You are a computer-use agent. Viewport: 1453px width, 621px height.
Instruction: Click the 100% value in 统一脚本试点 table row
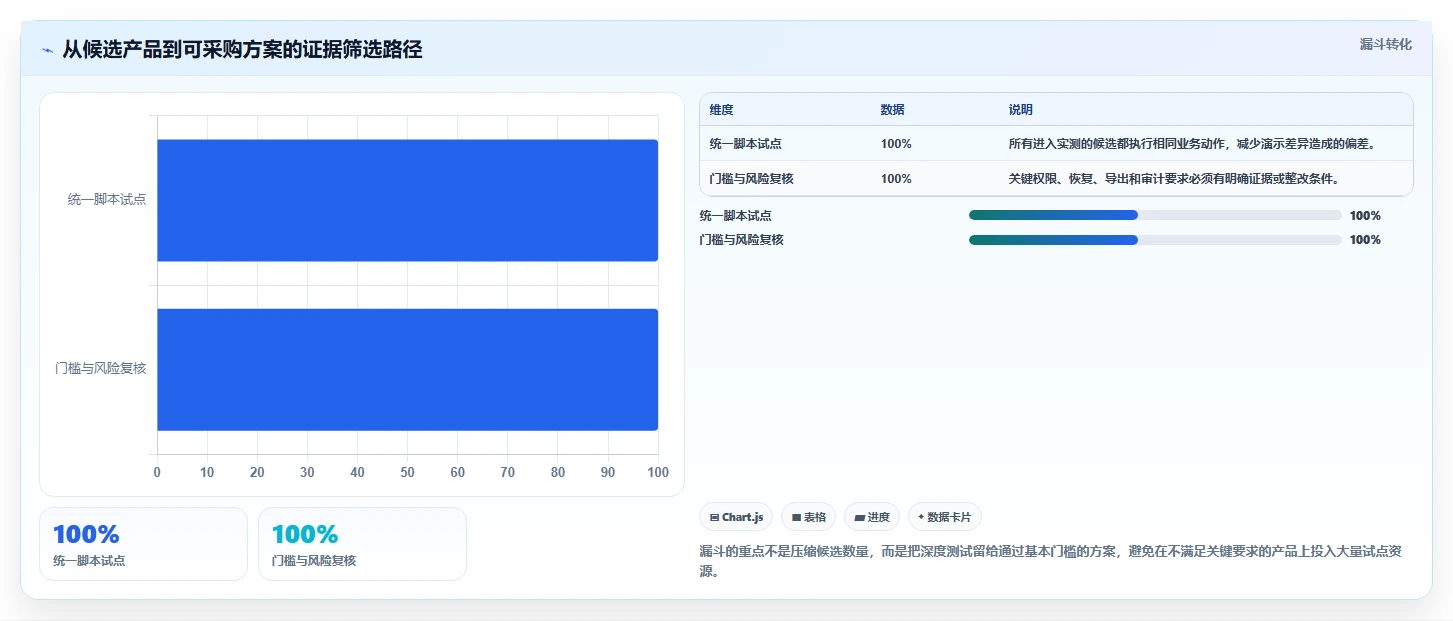896,144
